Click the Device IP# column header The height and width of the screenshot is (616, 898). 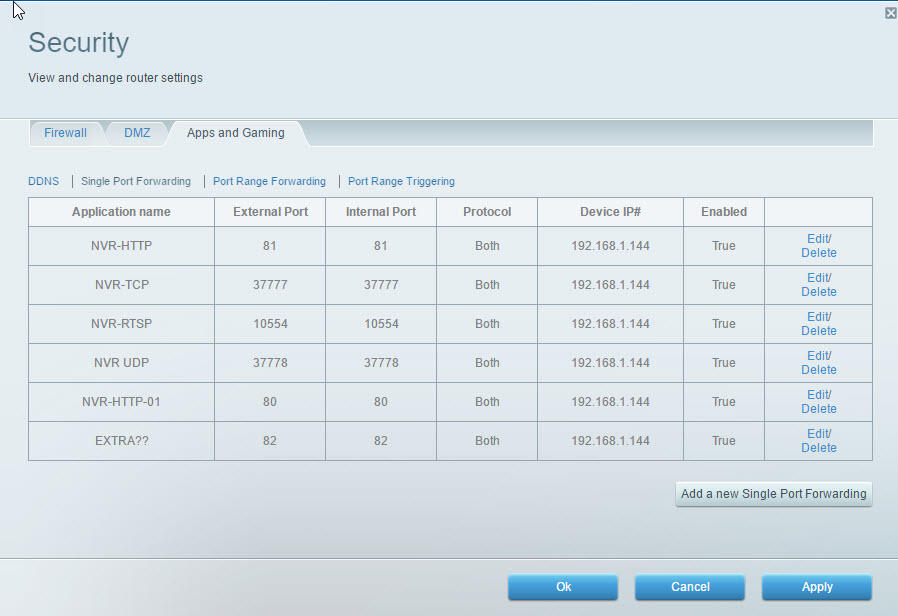click(611, 212)
